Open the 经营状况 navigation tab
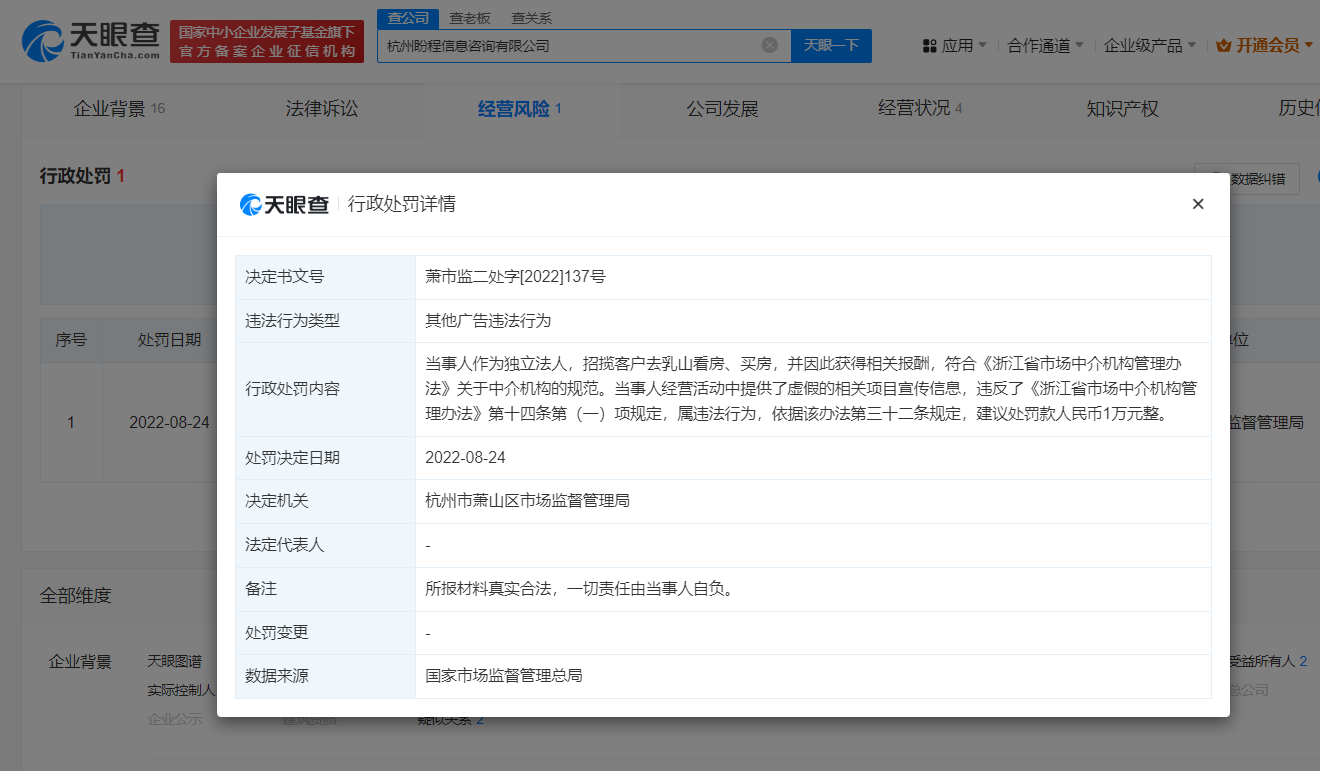The width and height of the screenshot is (1320, 771). click(914, 109)
